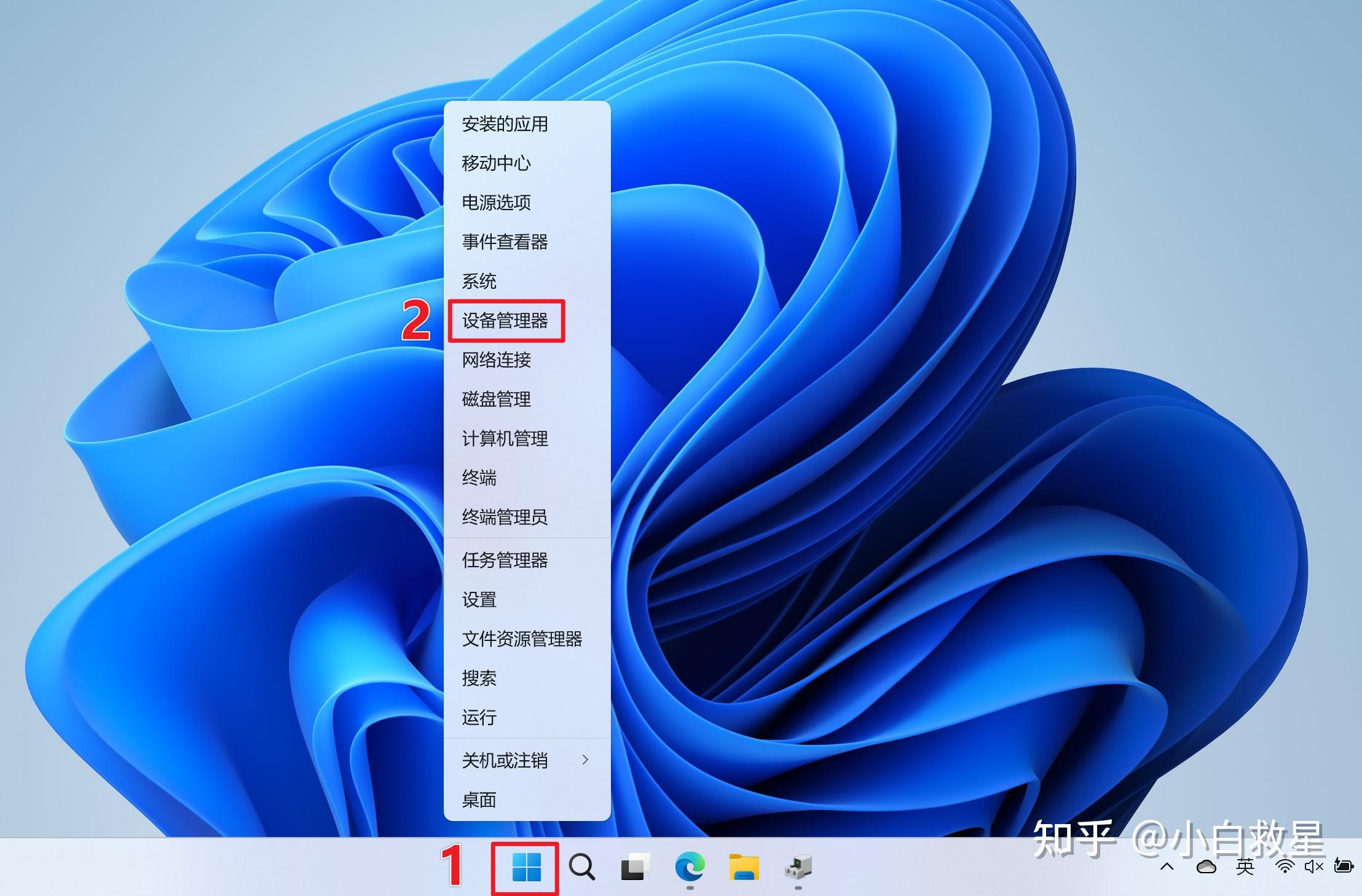Open Wi-Fi network status from system tray
This screenshot has width=1362, height=896.
point(1285,867)
